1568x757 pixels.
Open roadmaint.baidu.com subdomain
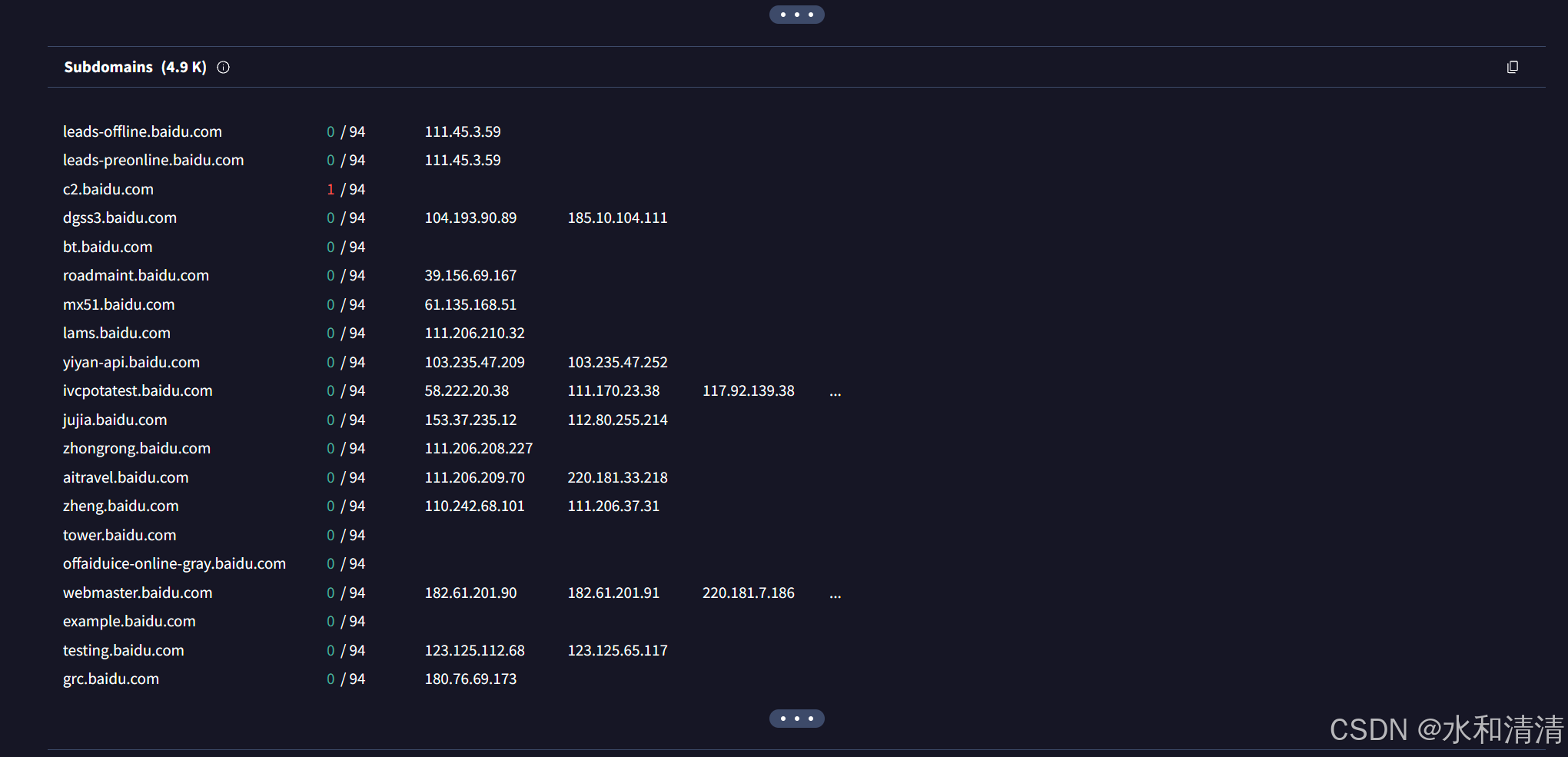click(136, 275)
